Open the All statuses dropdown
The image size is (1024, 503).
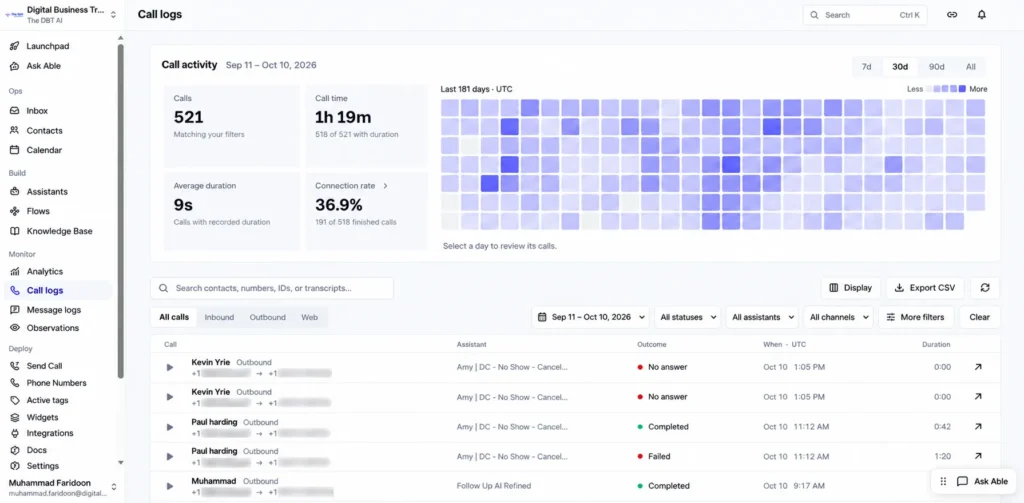coord(687,317)
